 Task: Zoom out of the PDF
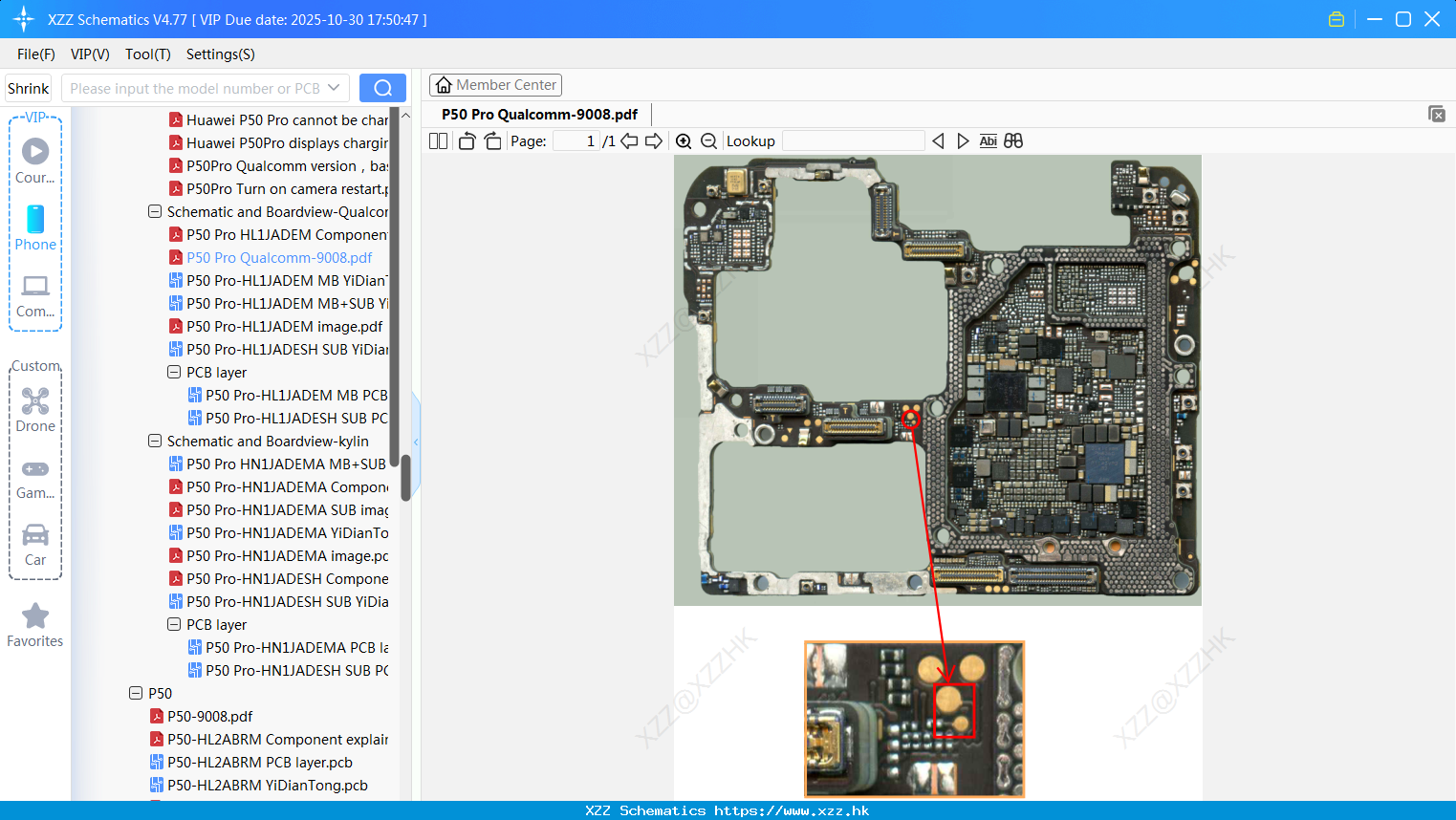(x=708, y=141)
